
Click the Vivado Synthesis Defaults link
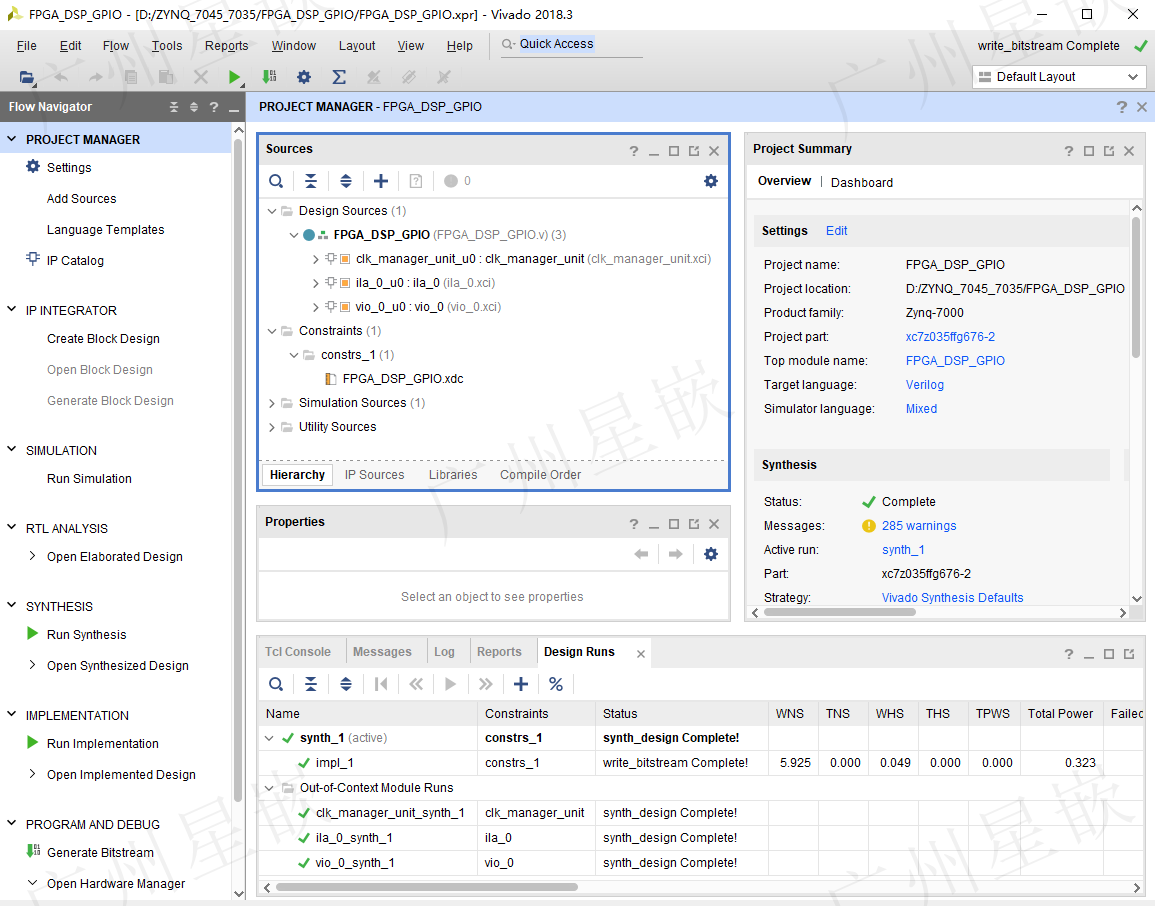tap(952, 597)
